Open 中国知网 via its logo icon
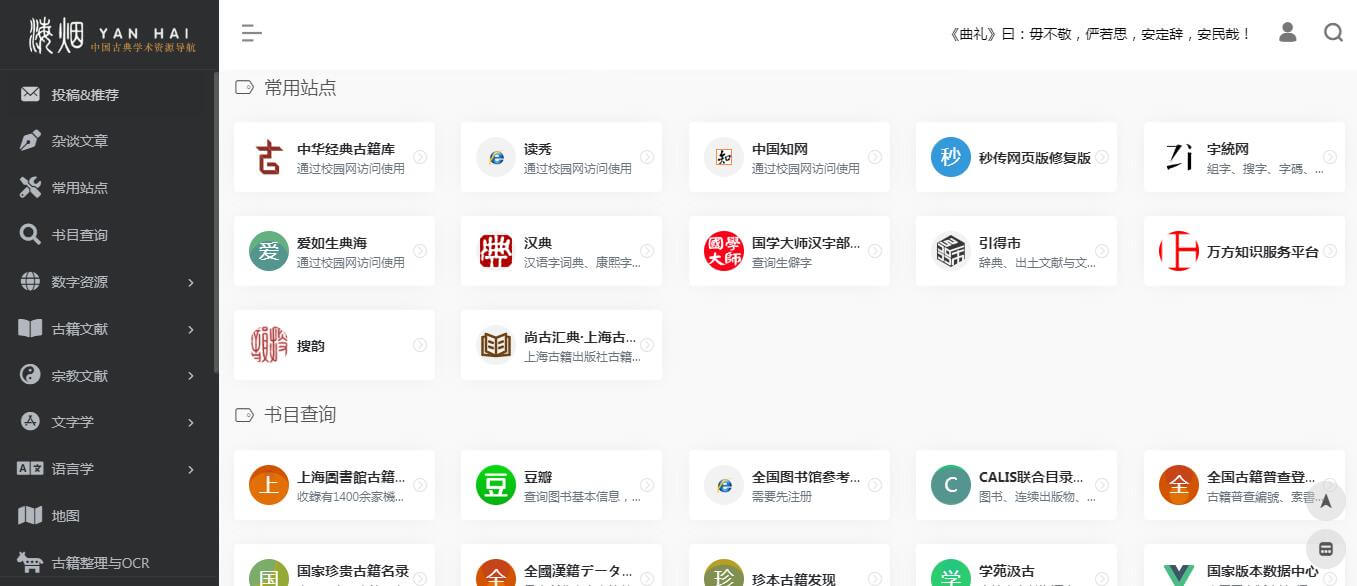1357x586 pixels. coord(723,157)
